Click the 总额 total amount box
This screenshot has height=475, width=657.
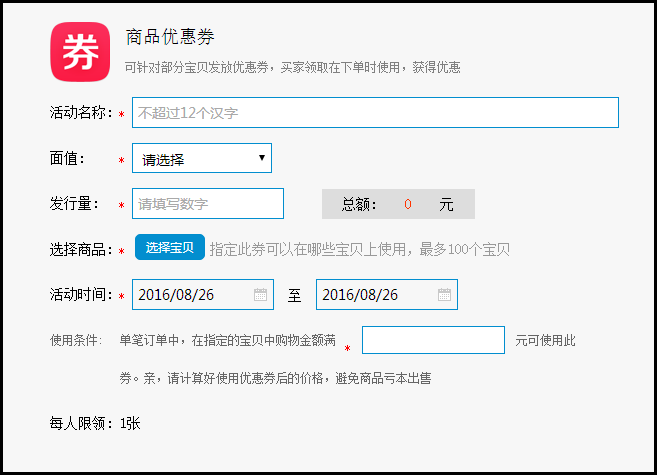(398, 204)
